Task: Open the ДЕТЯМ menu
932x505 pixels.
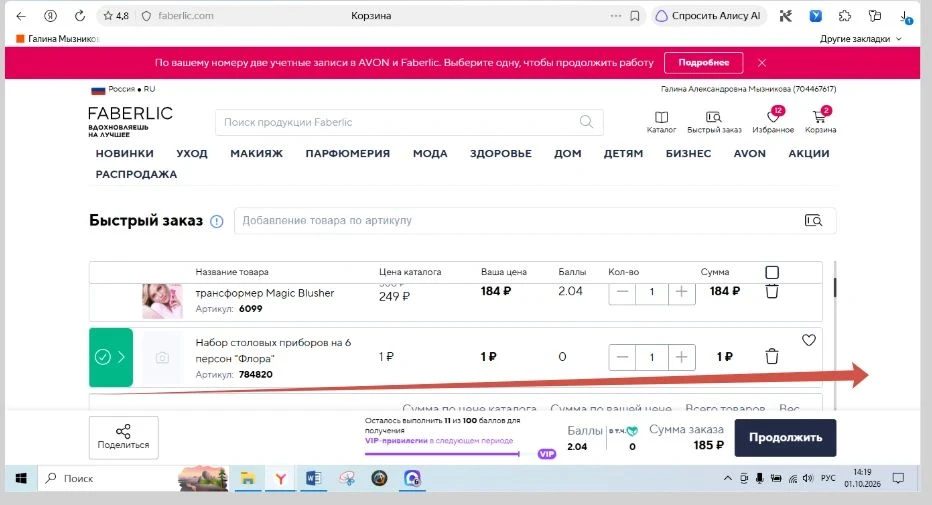Action: click(x=624, y=153)
